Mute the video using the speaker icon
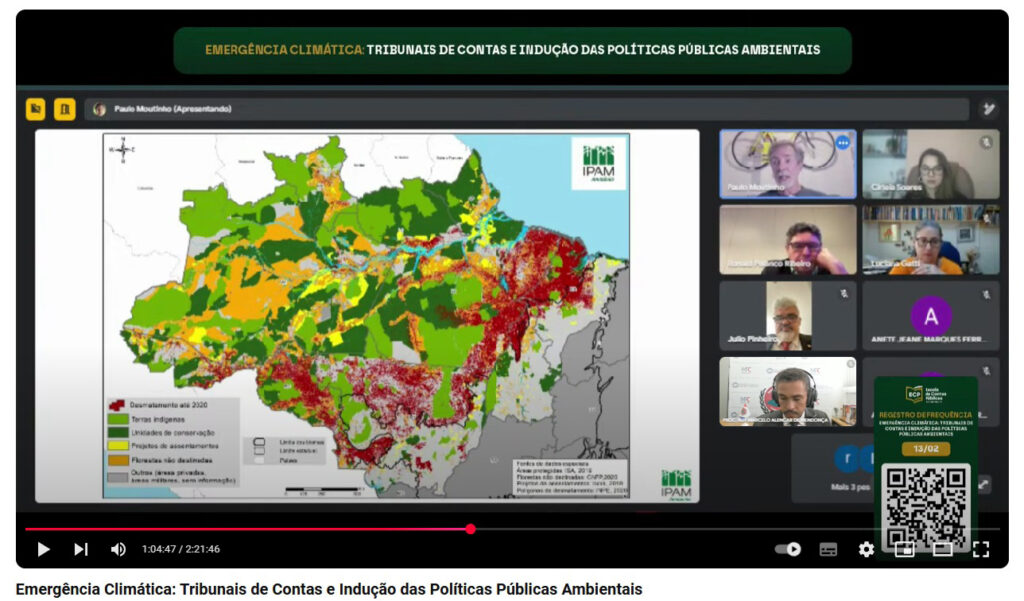Screen dimensions: 1024x601 tap(118, 549)
